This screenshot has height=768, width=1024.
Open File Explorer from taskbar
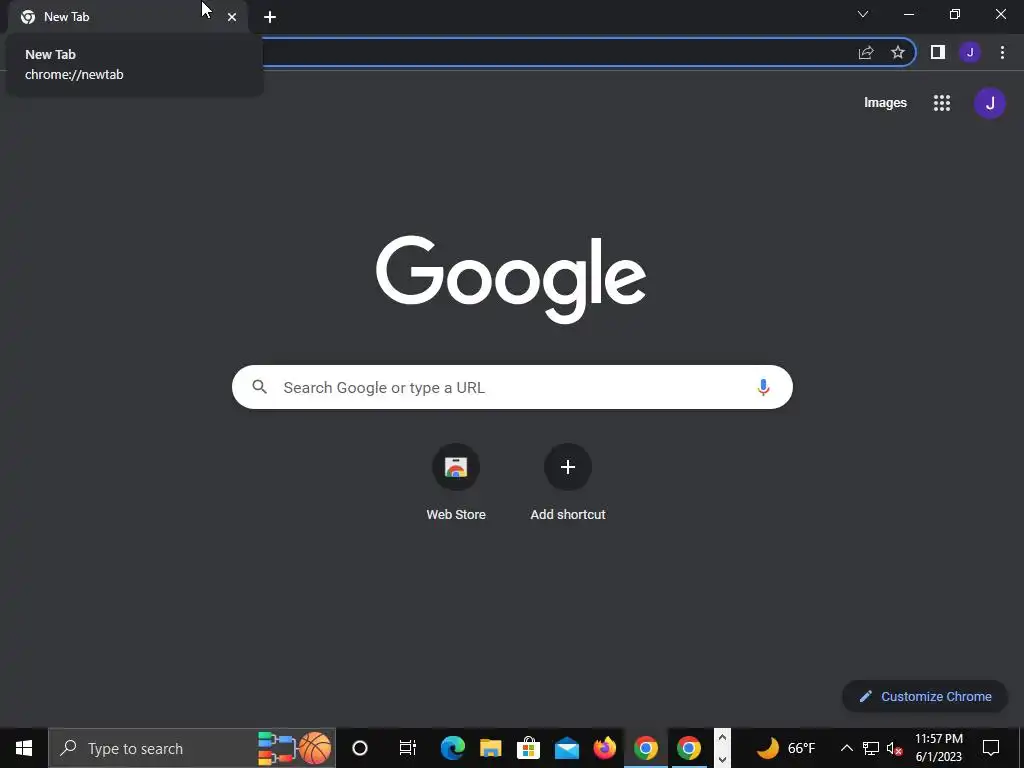pyautogui.click(x=490, y=748)
